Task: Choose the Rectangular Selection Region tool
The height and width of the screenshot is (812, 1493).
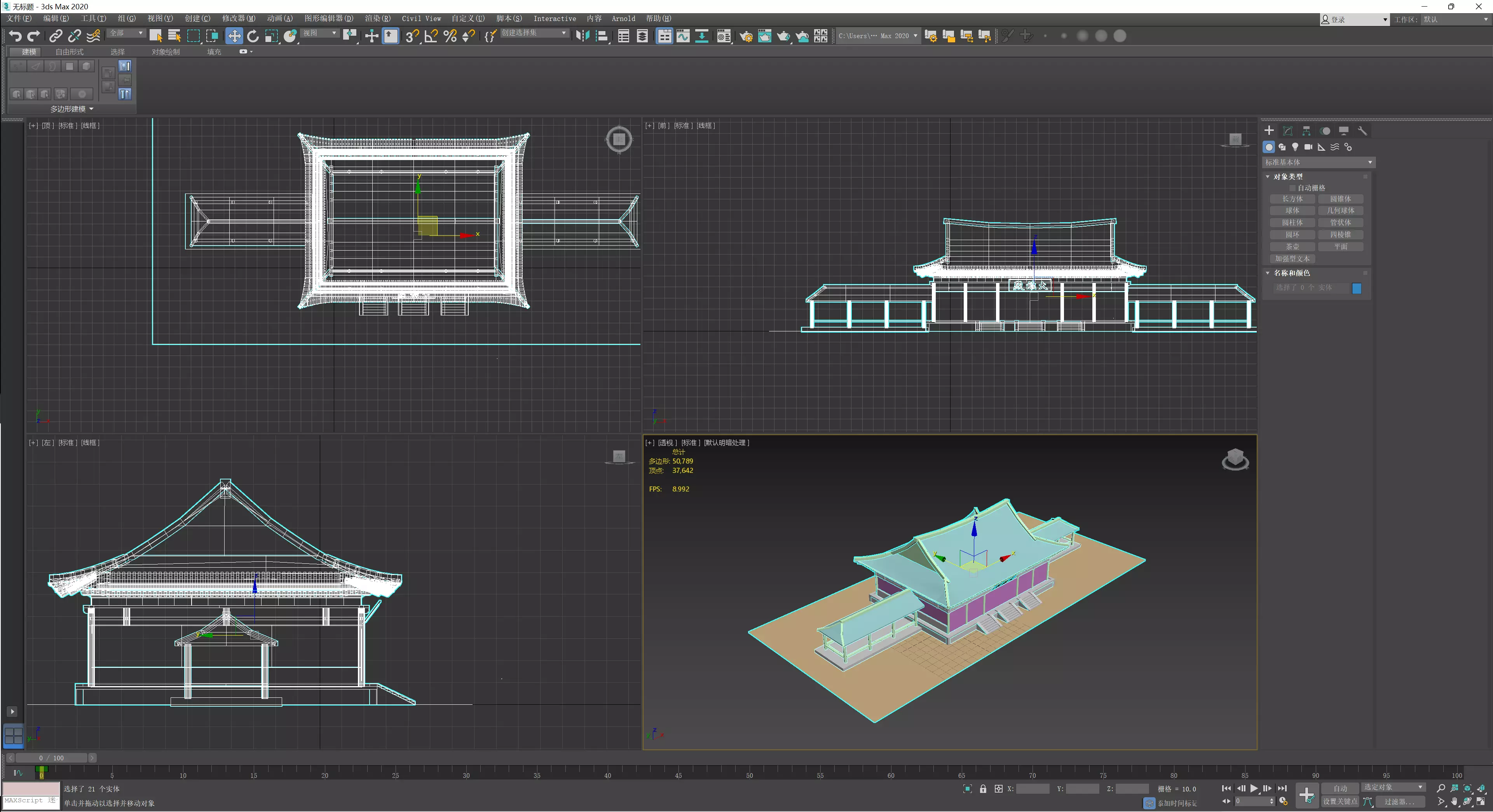Action: [x=194, y=36]
